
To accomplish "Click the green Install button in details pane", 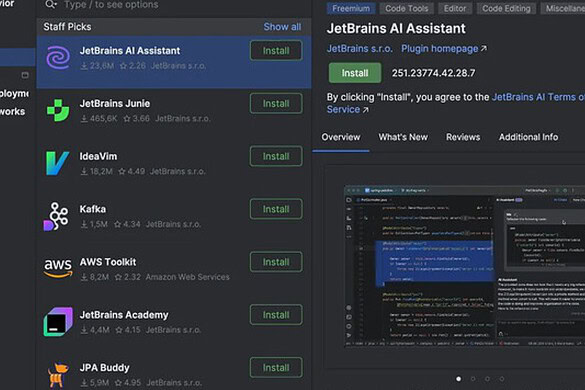I will point(355,73).
